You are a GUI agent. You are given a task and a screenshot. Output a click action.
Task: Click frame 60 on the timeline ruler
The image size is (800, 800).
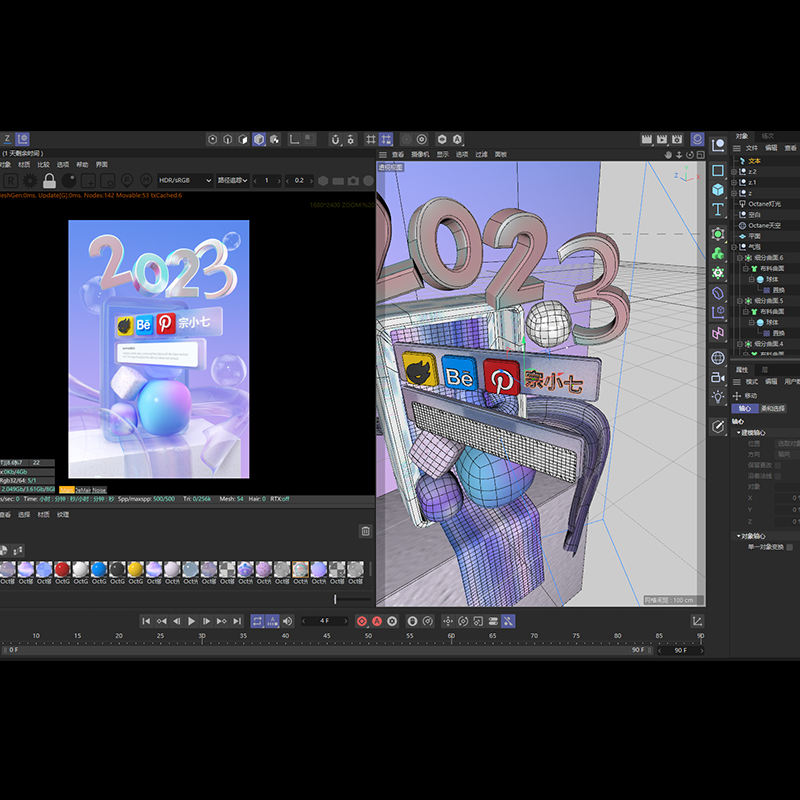(x=452, y=636)
